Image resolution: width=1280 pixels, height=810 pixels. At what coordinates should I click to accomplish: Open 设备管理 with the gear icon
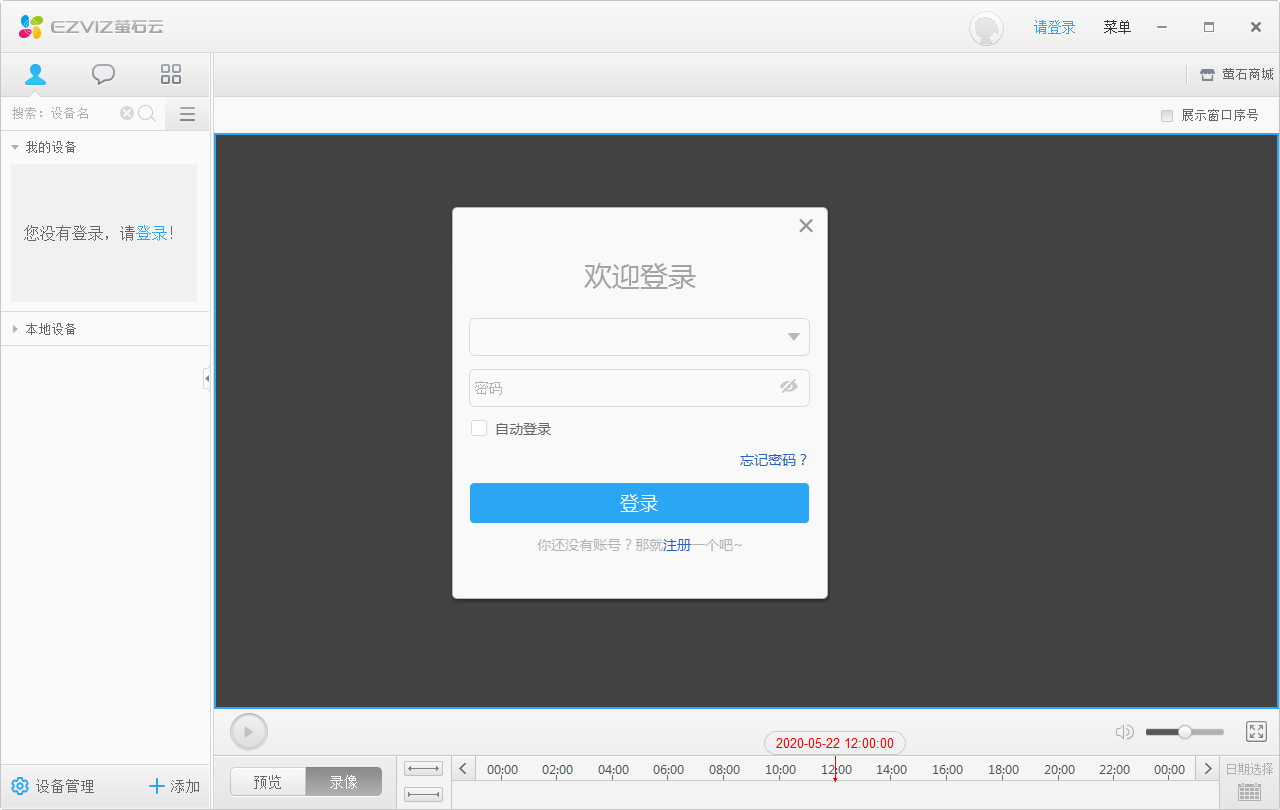pyautogui.click(x=20, y=786)
